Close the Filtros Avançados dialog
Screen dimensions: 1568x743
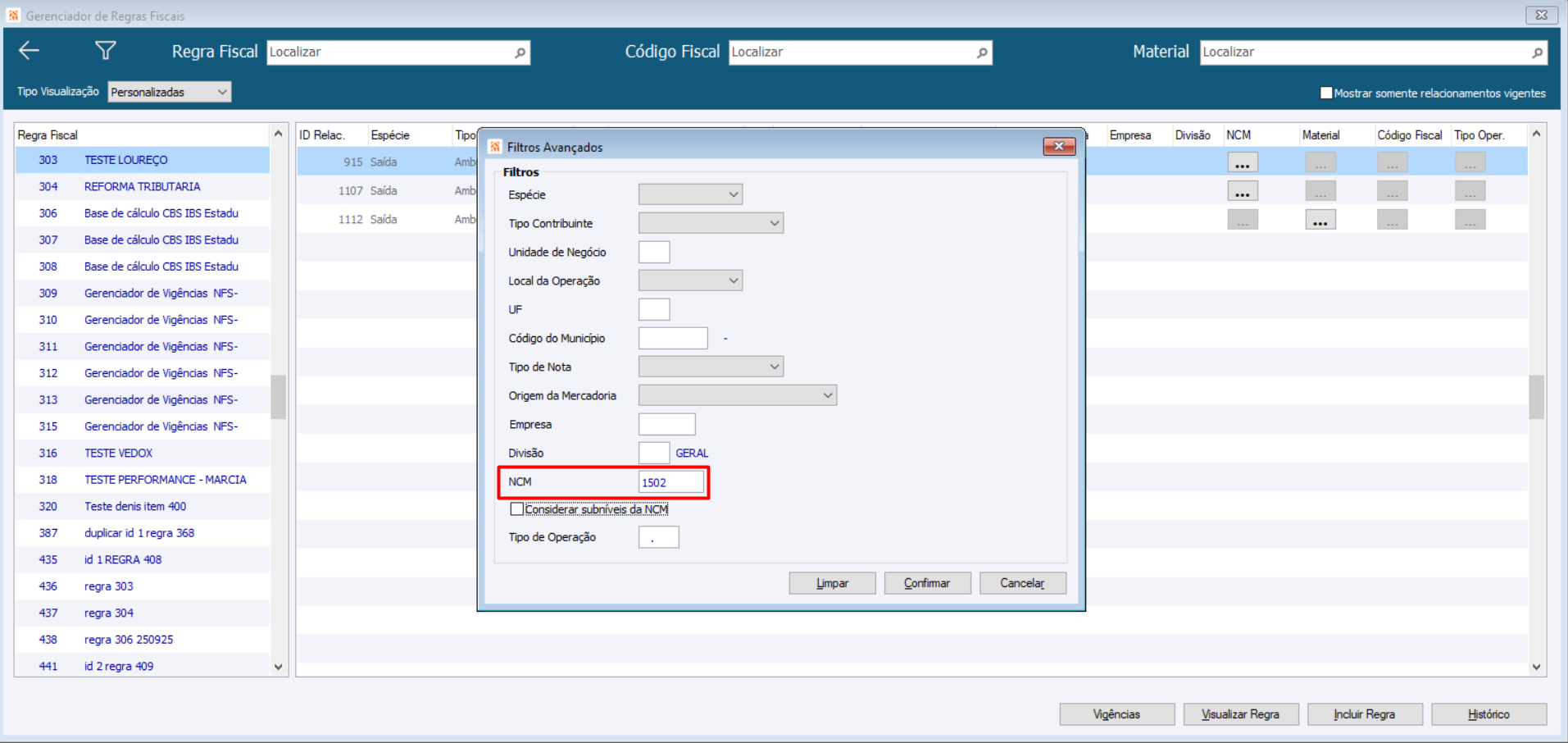[x=1059, y=146]
